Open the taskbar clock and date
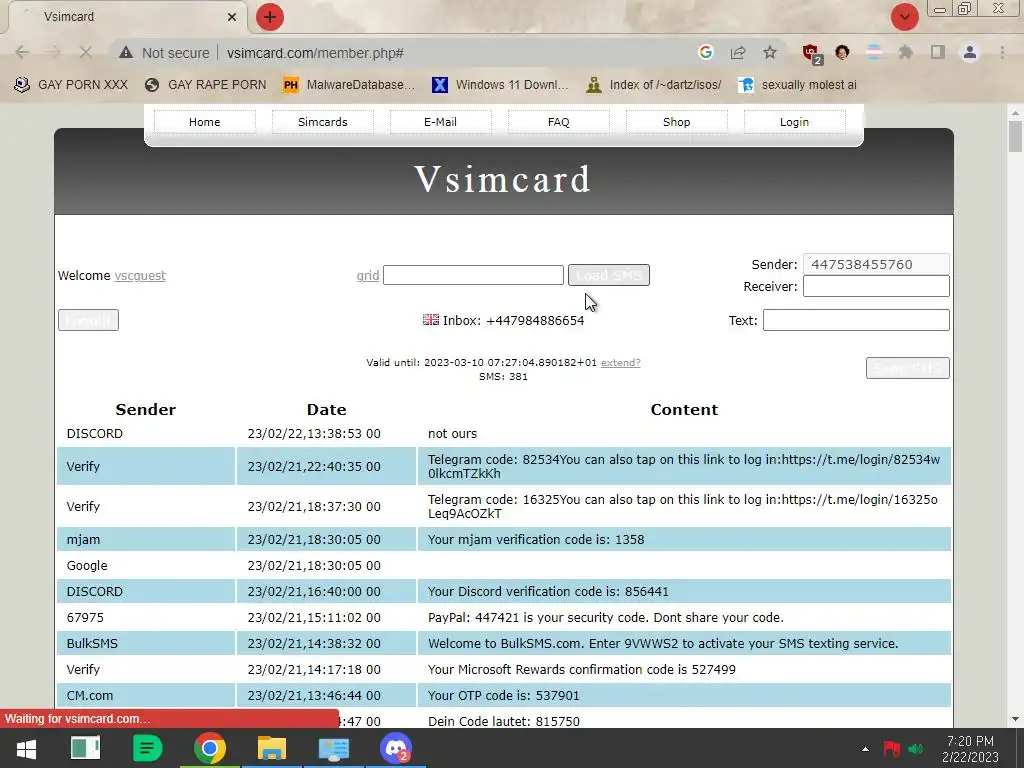This screenshot has width=1024, height=768. pyautogui.click(x=970, y=749)
